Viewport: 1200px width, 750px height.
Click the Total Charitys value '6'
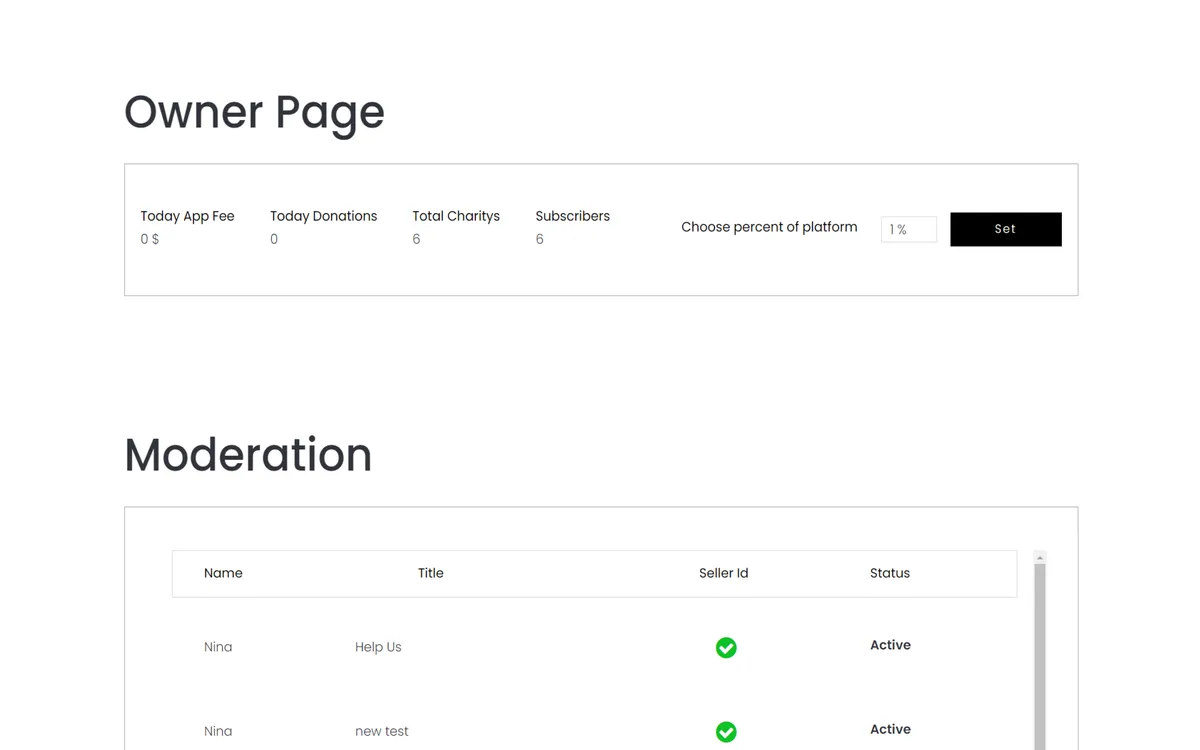point(416,239)
